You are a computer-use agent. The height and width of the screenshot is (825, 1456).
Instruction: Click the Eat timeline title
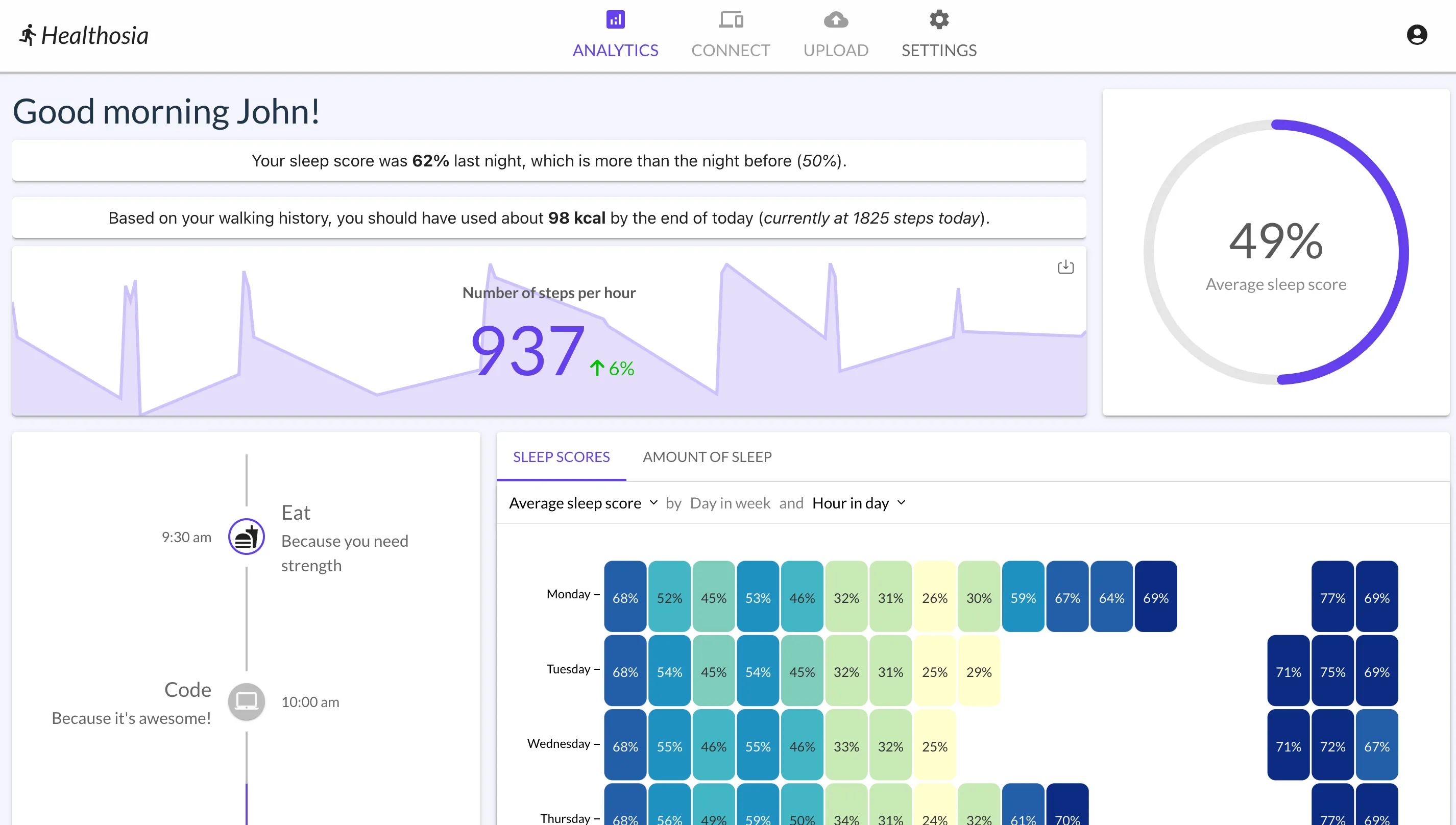296,513
